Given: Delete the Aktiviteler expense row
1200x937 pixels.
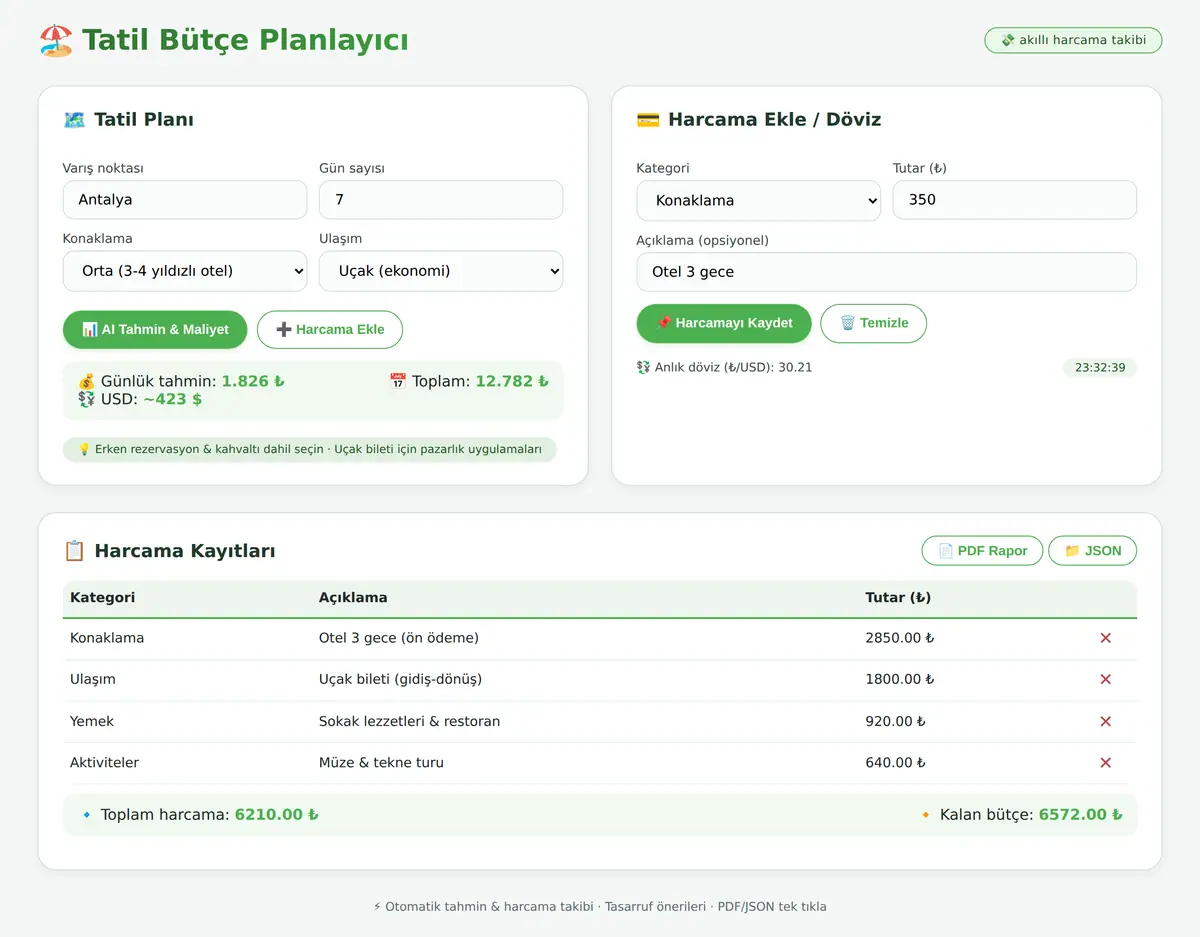Looking at the screenshot, I should click(x=1105, y=763).
